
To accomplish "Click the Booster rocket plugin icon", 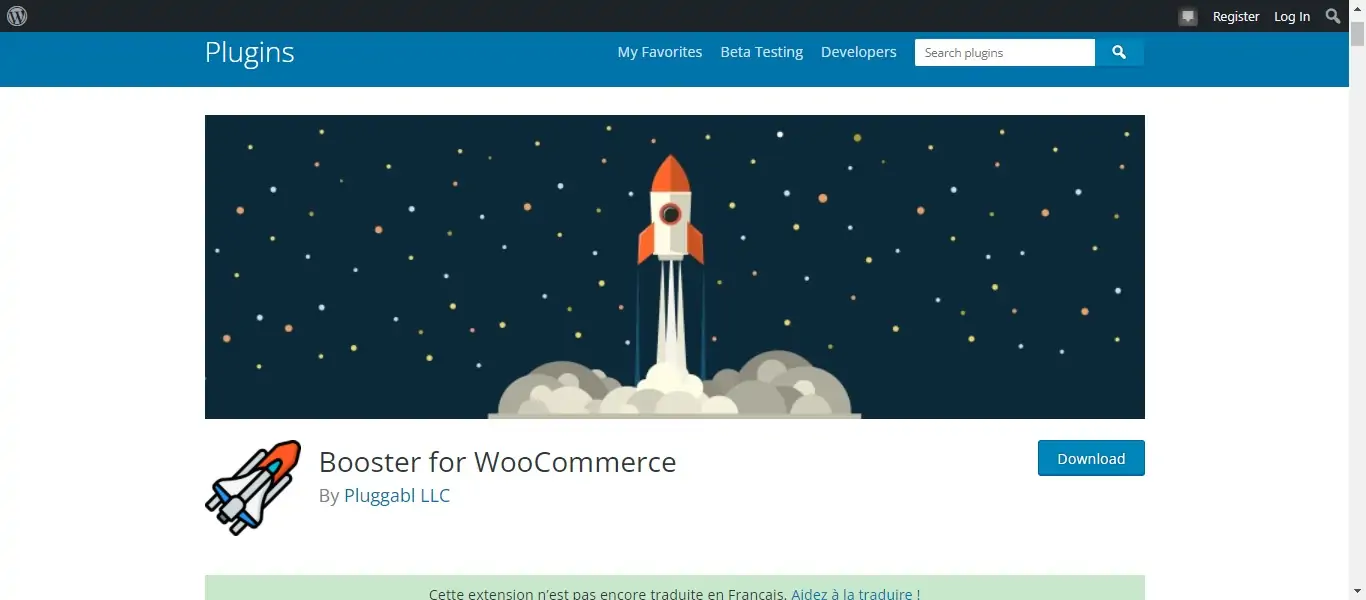I will (x=253, y=488).
